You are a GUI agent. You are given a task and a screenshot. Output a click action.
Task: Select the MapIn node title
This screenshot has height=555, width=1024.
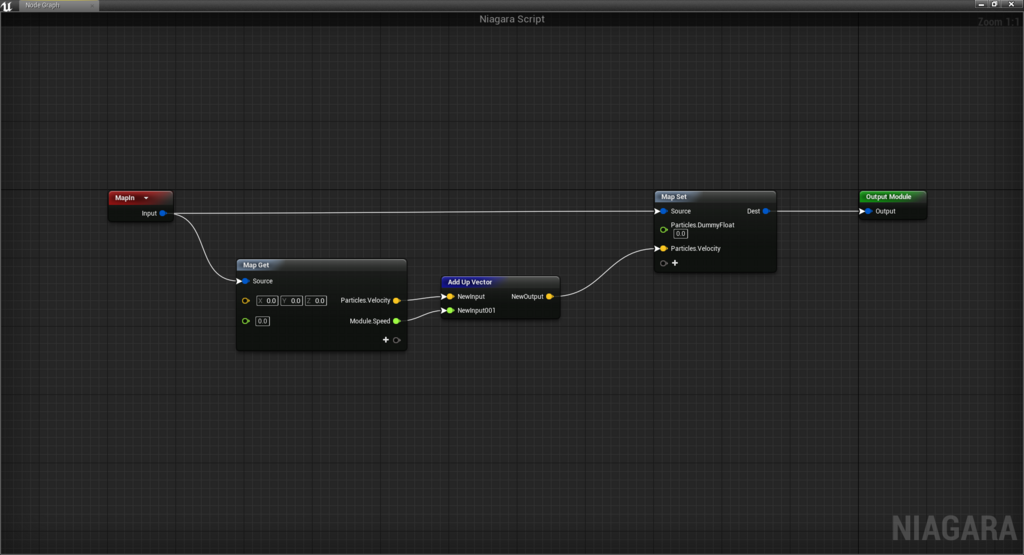click(125, 198)
